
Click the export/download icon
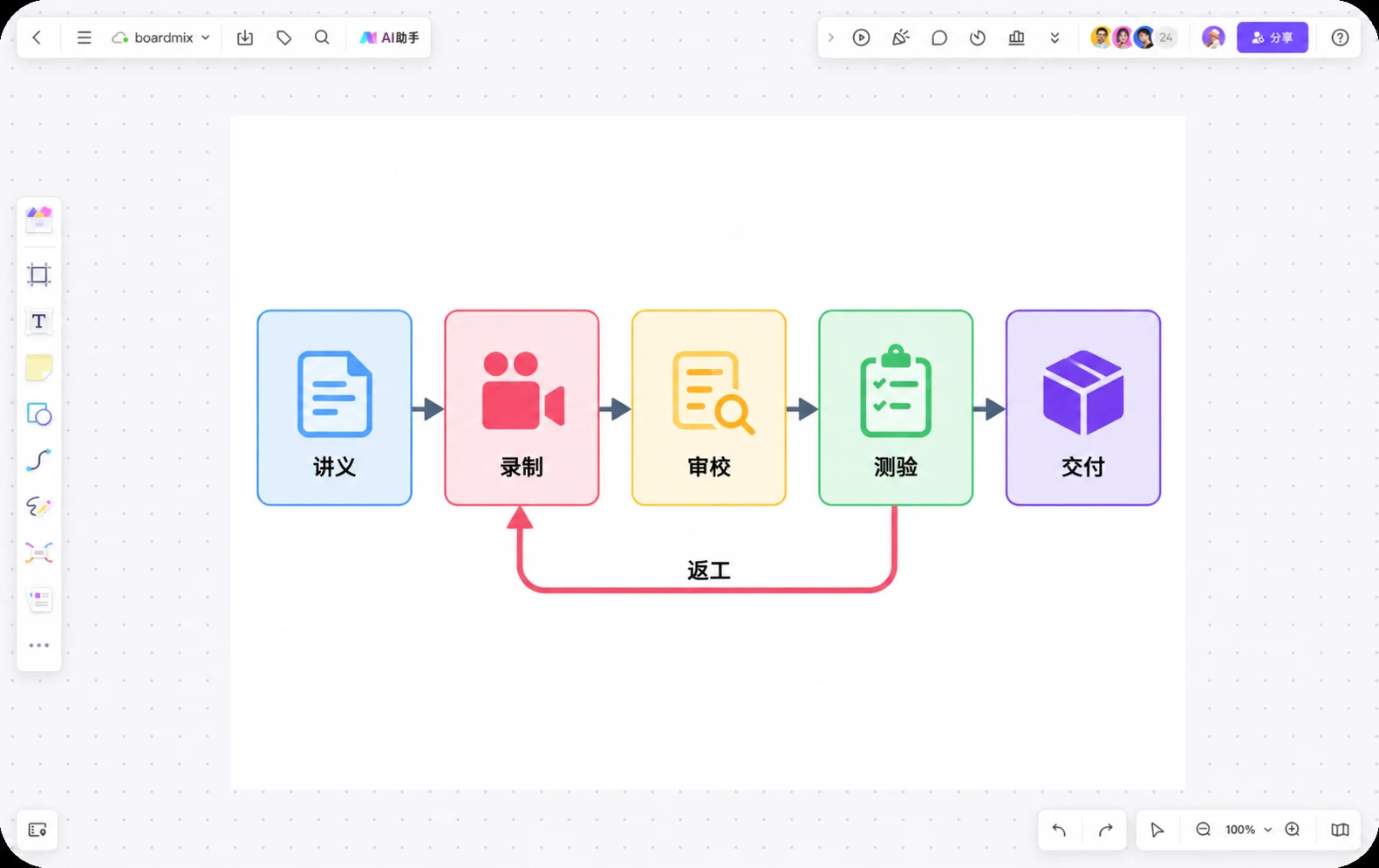pos(245,38)
